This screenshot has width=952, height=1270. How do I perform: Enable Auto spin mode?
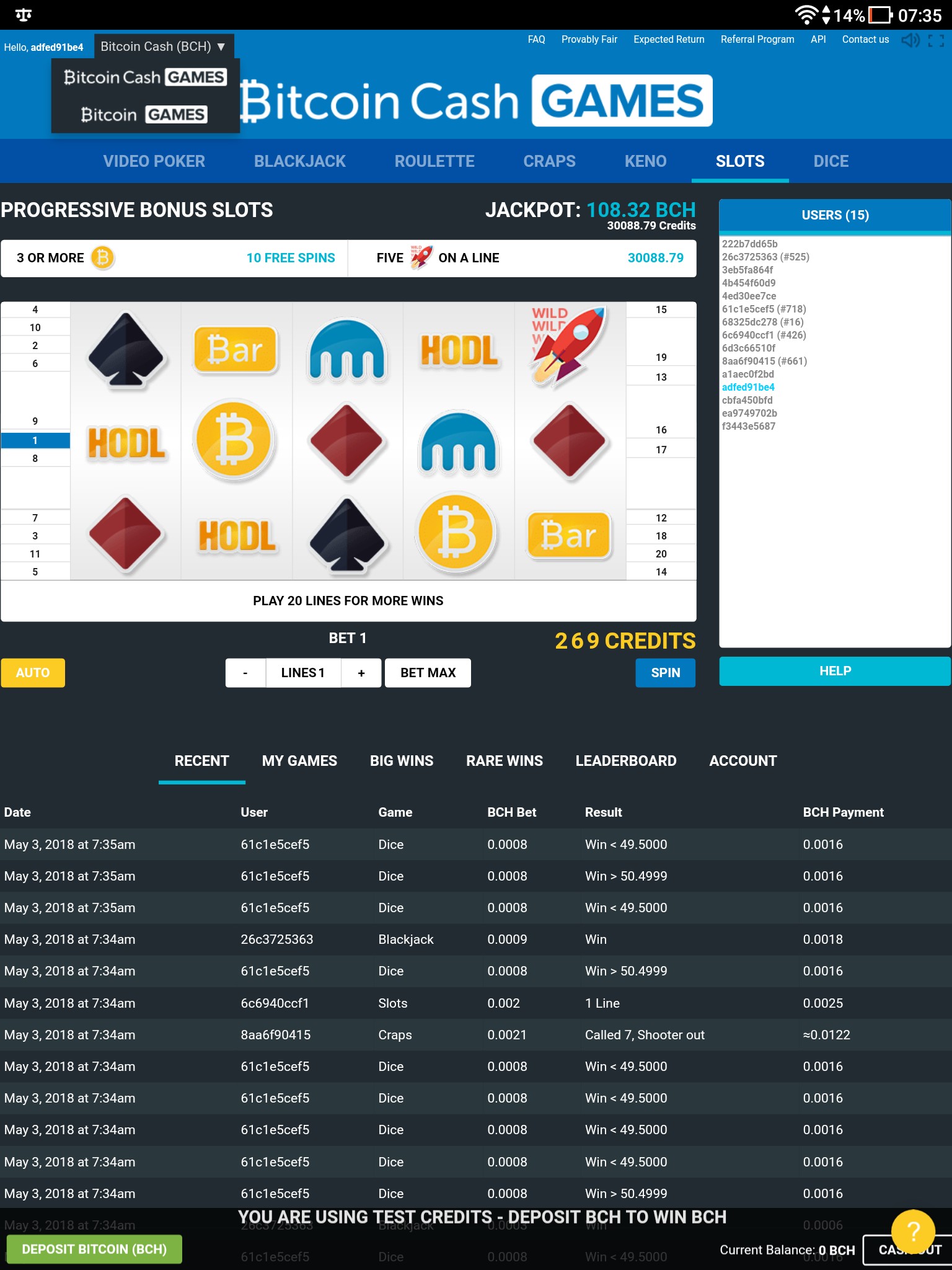pyautogui.click(x=33, y=673)
